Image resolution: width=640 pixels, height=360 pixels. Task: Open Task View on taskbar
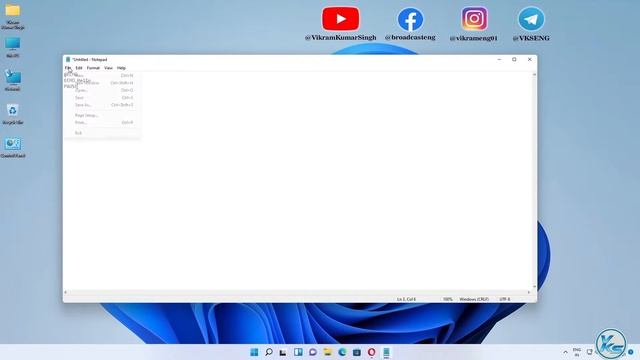click(283, 352)
